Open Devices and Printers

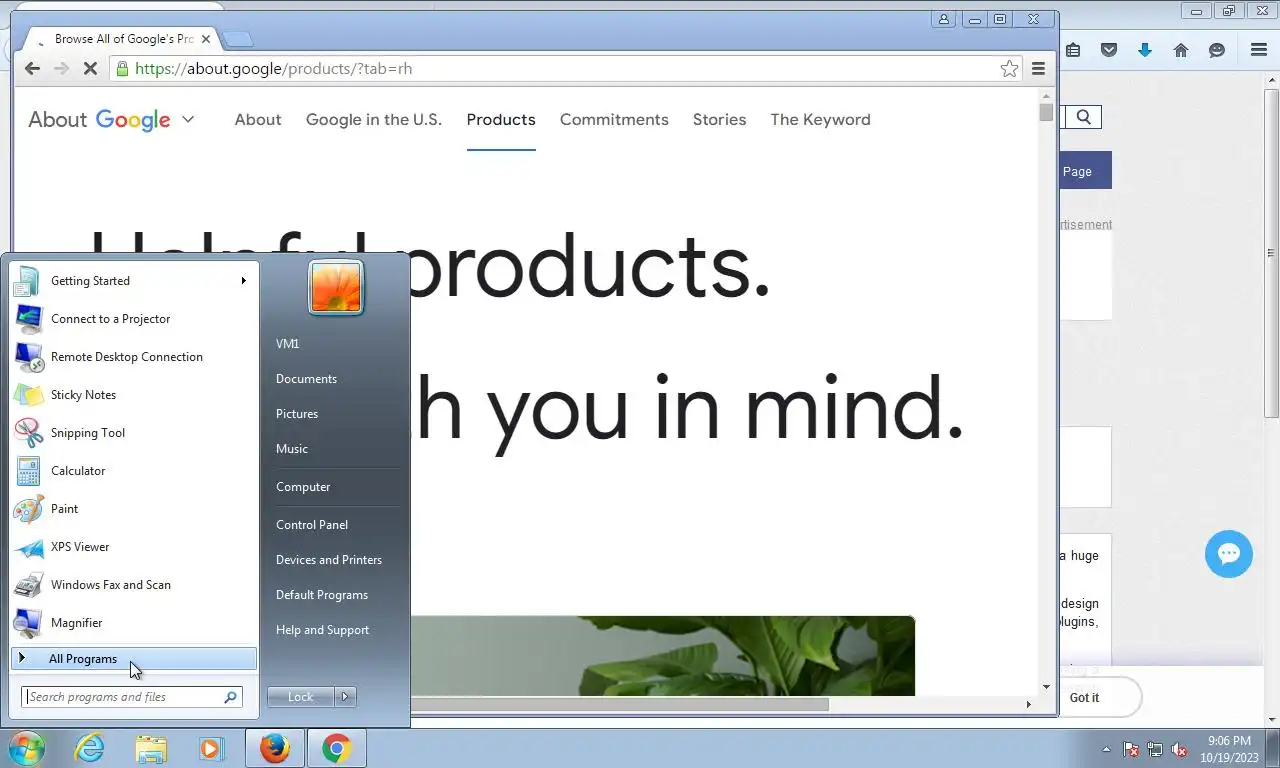[x=329, y=560]
